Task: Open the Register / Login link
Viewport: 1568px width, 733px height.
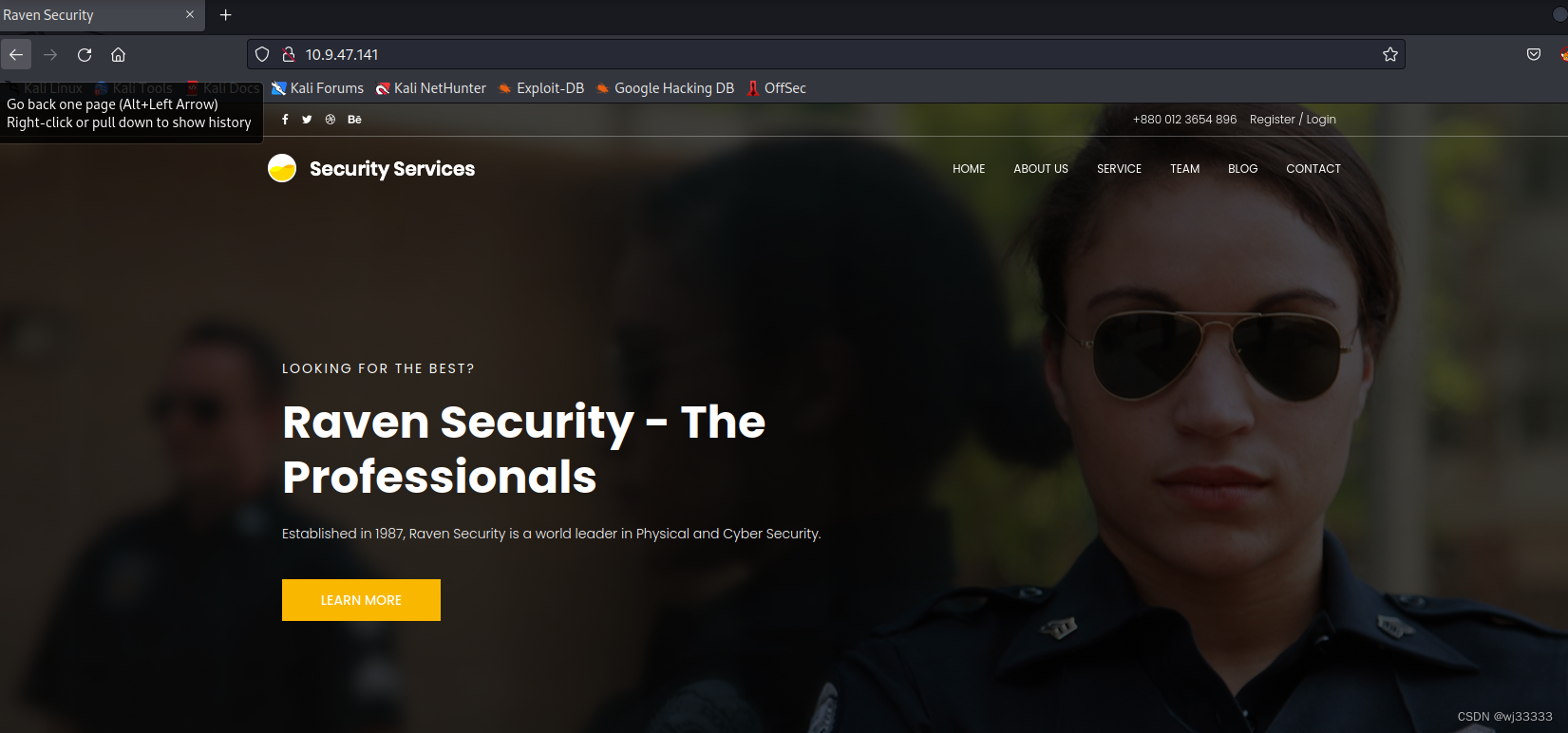Action: 1293,120
